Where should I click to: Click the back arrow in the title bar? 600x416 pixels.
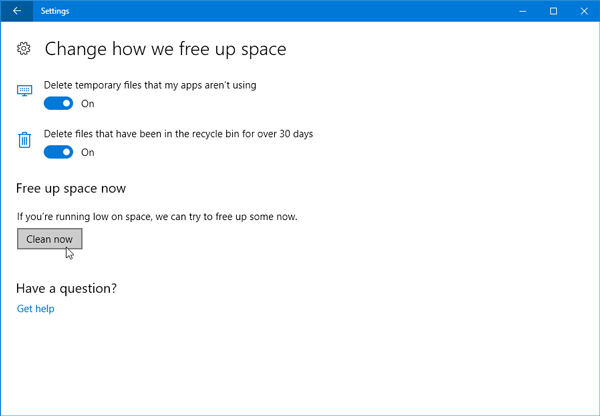tap(16, 11)
